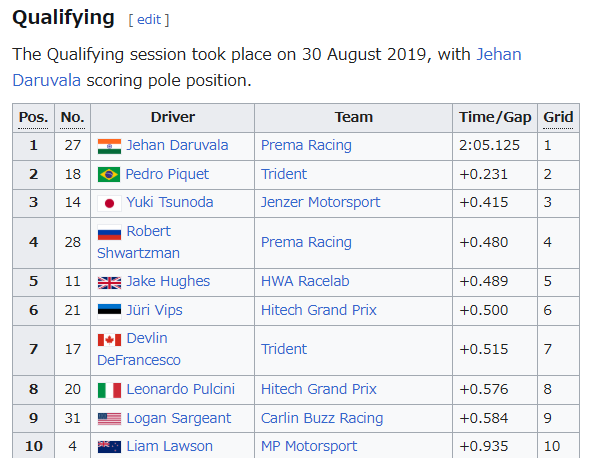
Task: Open the Jenzer Motorsport team link
Action: click(320, 203)
